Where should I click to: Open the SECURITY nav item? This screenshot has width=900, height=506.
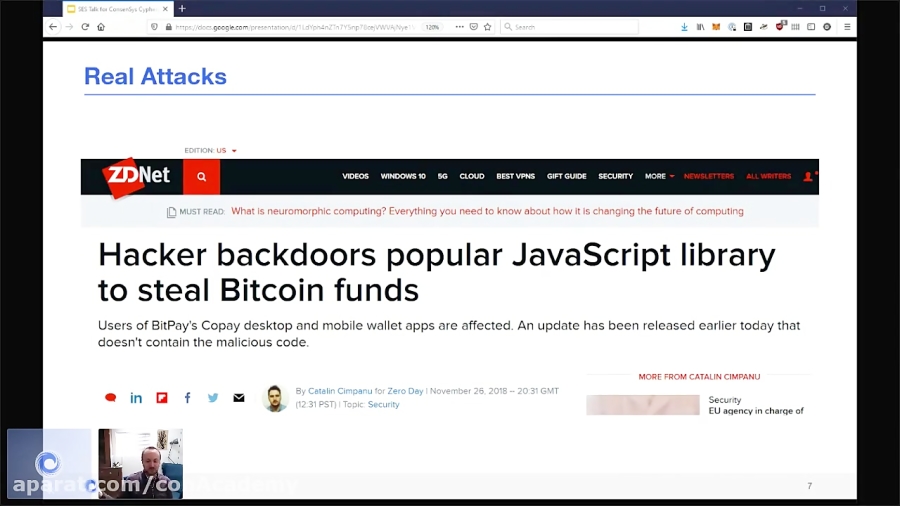(615, 176)
